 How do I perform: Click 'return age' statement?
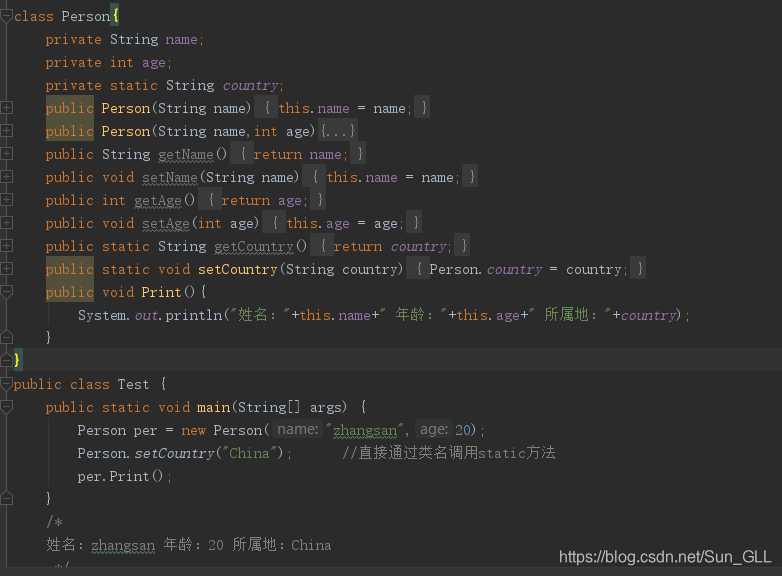tap(261, 200)
